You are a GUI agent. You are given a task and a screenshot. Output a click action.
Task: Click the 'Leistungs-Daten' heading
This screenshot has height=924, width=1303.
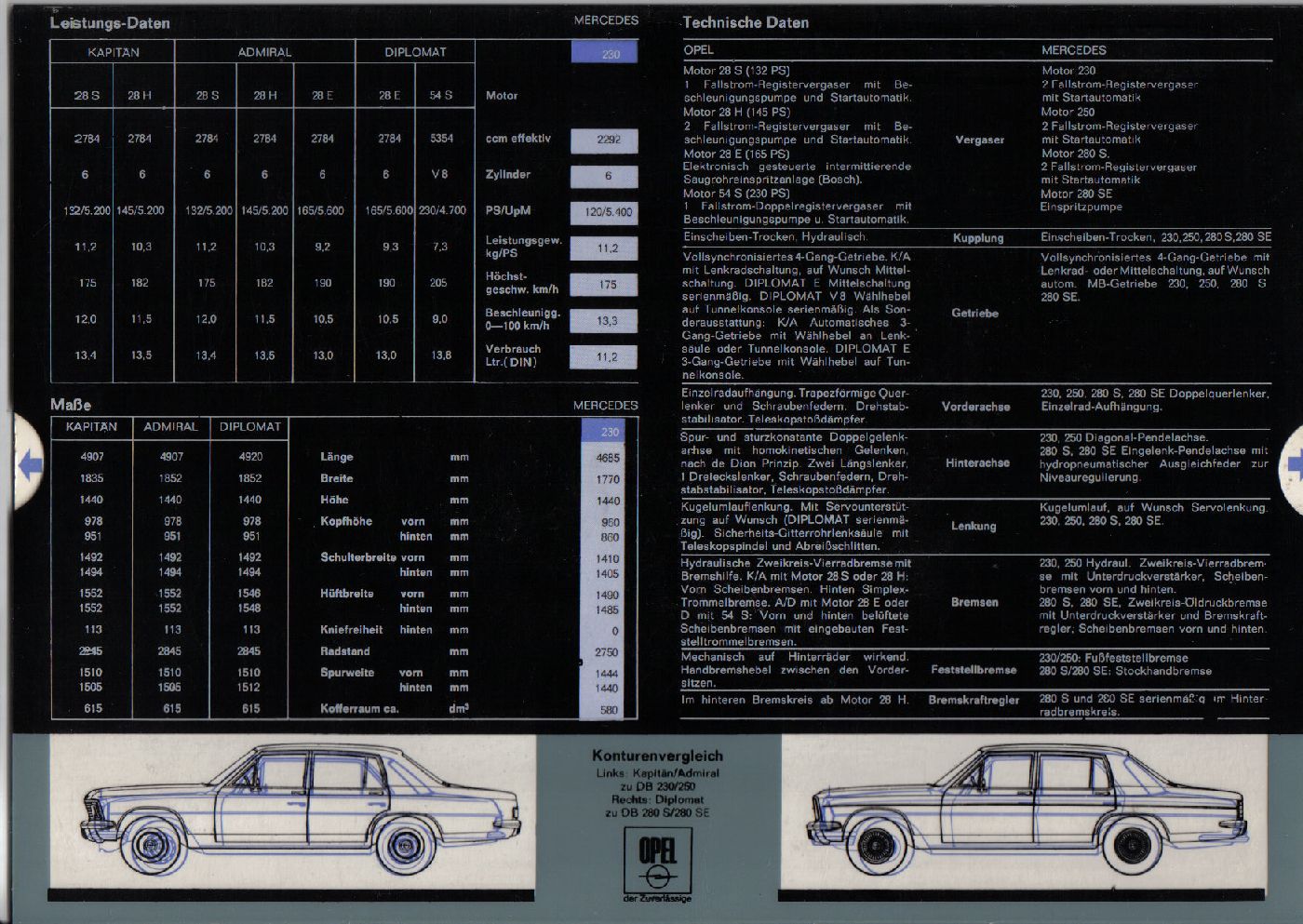pos(110,23)
